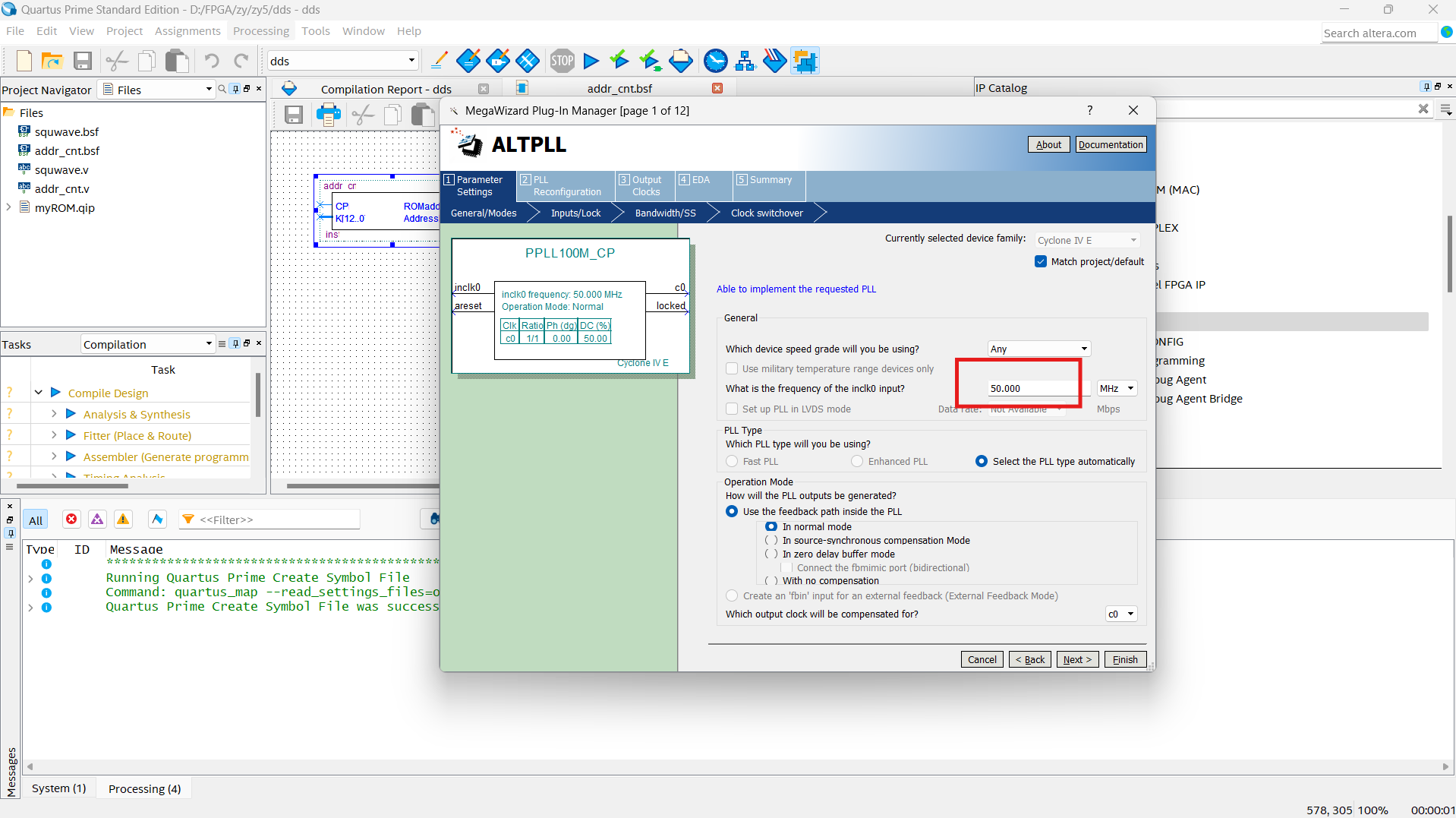
Task: Open search icon in Project Navigator header
Action: point(222,89)
